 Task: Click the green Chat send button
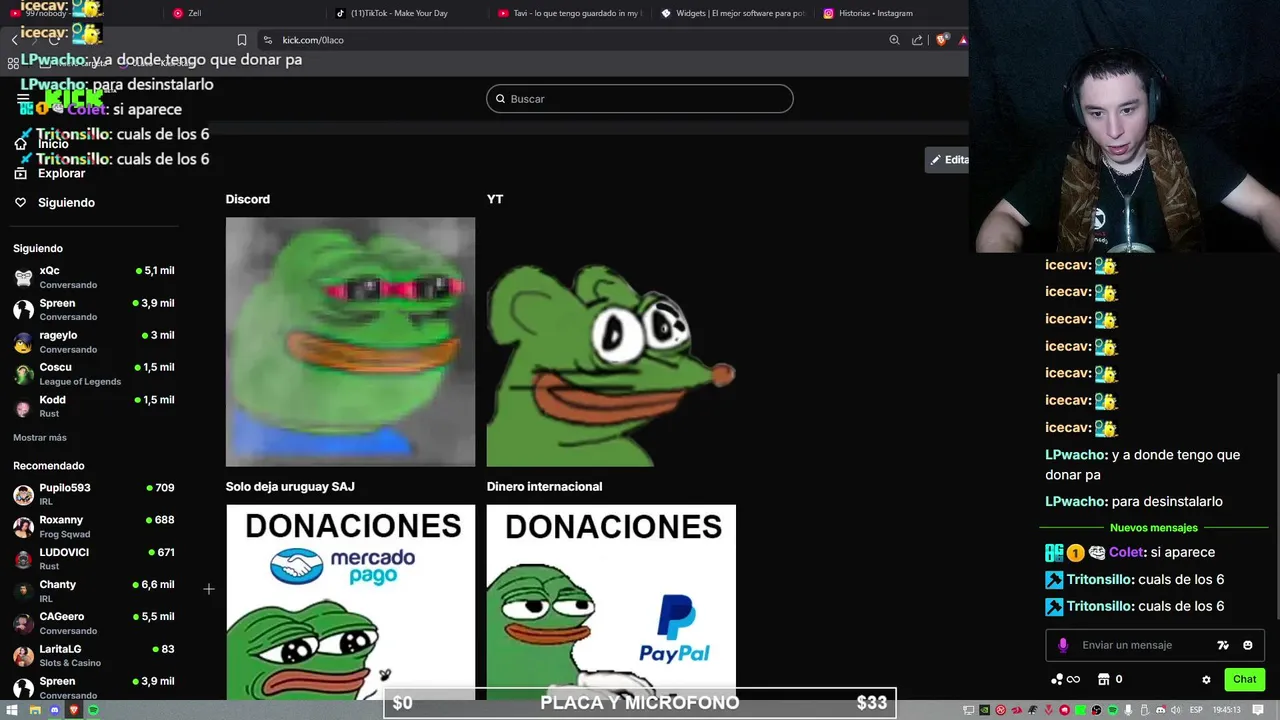coord(1244,679)
